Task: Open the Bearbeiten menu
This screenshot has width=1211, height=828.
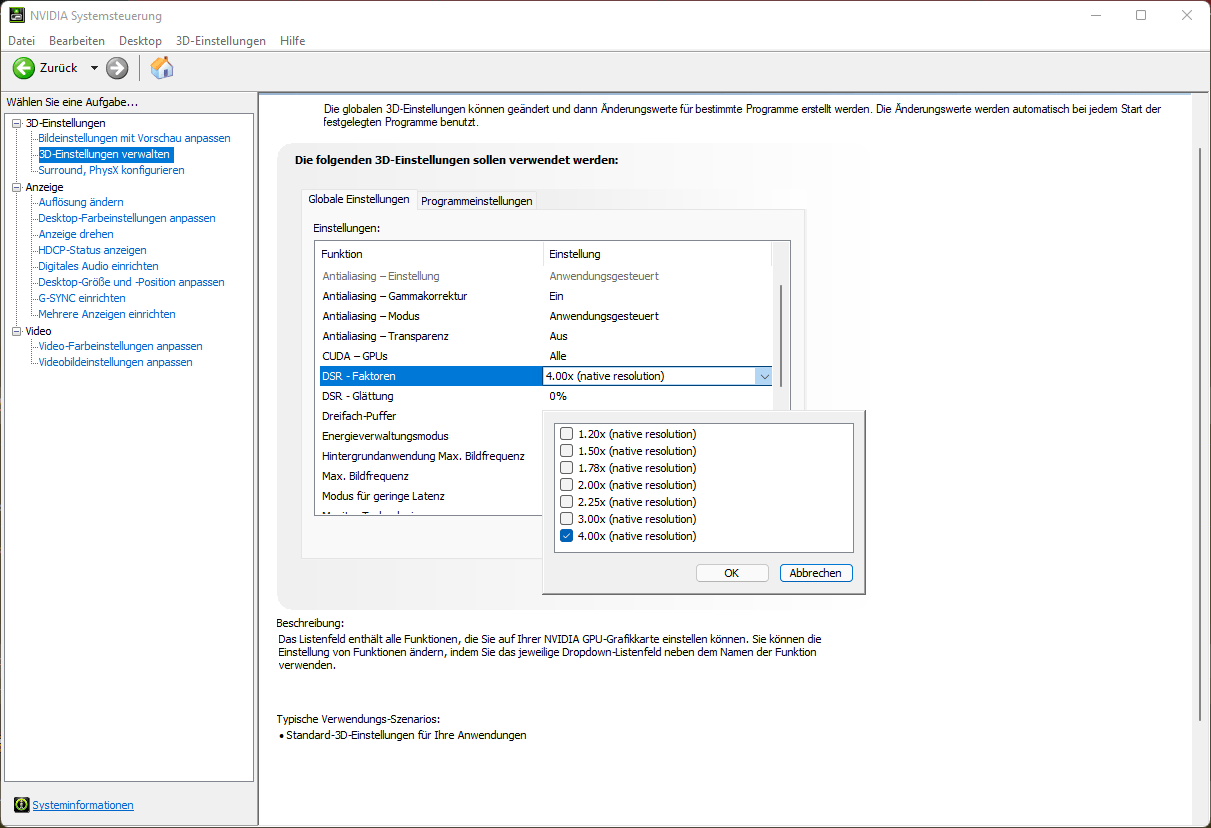Action: point(77,41)
